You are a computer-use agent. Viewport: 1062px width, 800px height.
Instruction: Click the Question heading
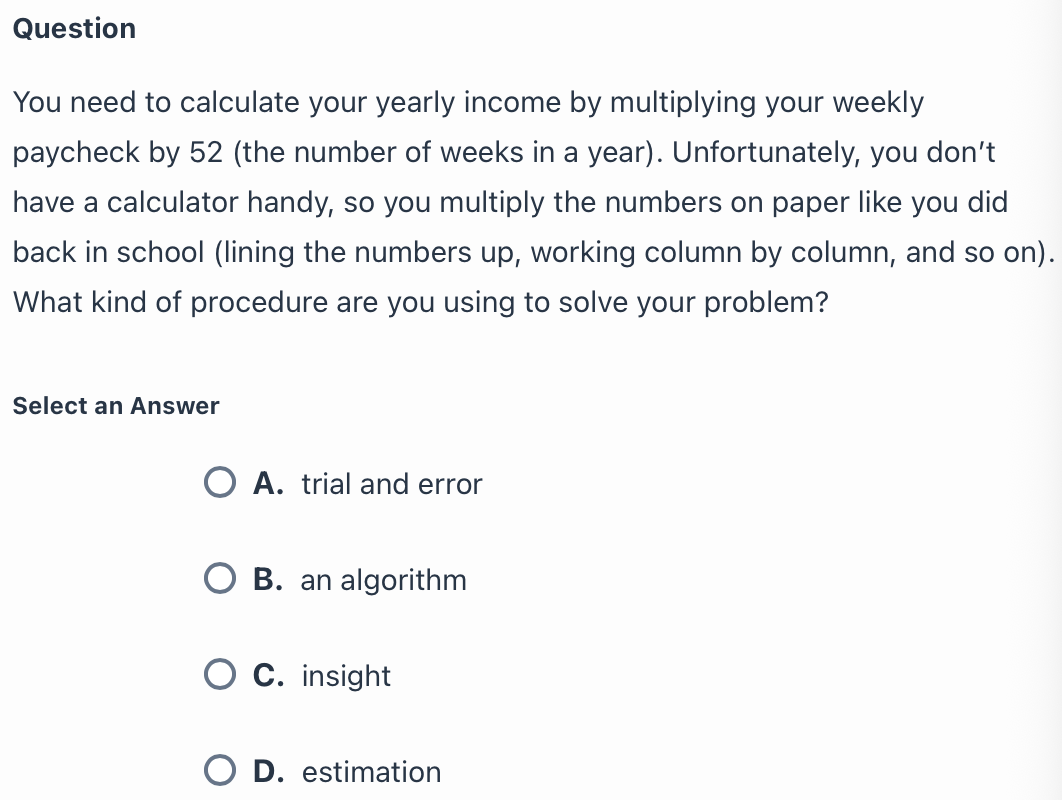[x=75, y=28]
